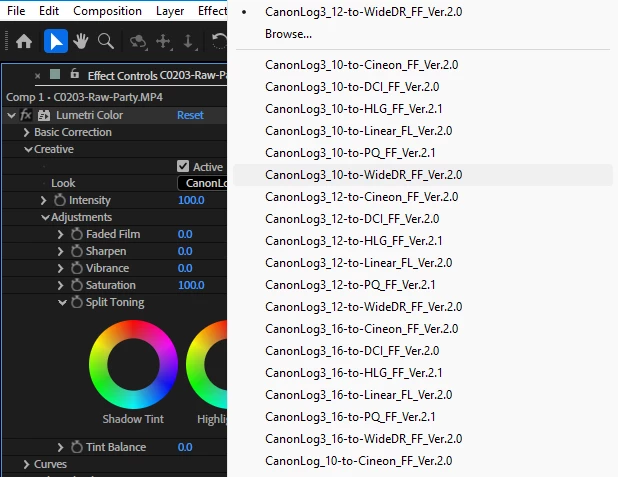Select CanonLog3_10-to-HLG_FF_Ver.2.1 look
Screen dimensions: 618x477
coord(423,109)
